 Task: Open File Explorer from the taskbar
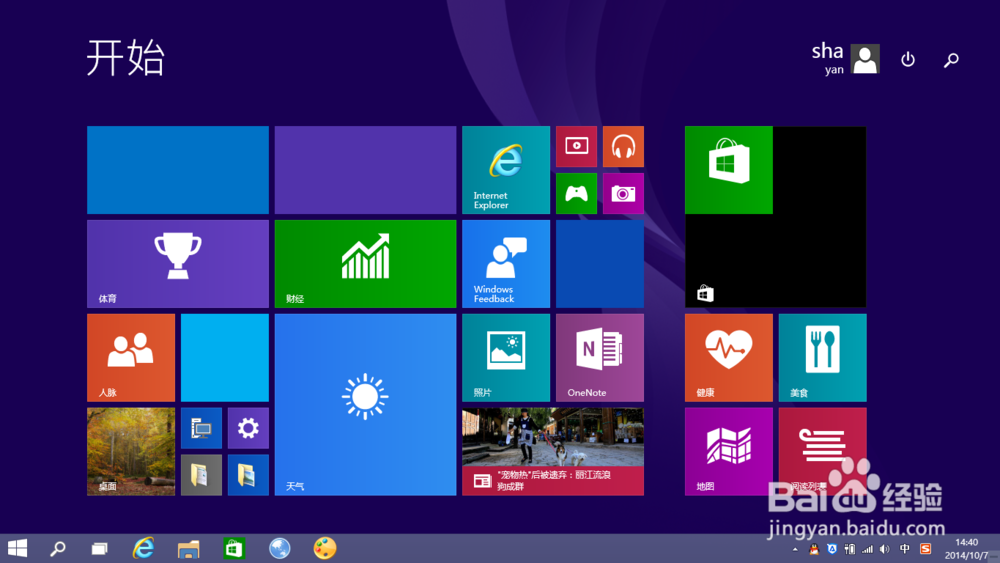(x=189, y=548)
